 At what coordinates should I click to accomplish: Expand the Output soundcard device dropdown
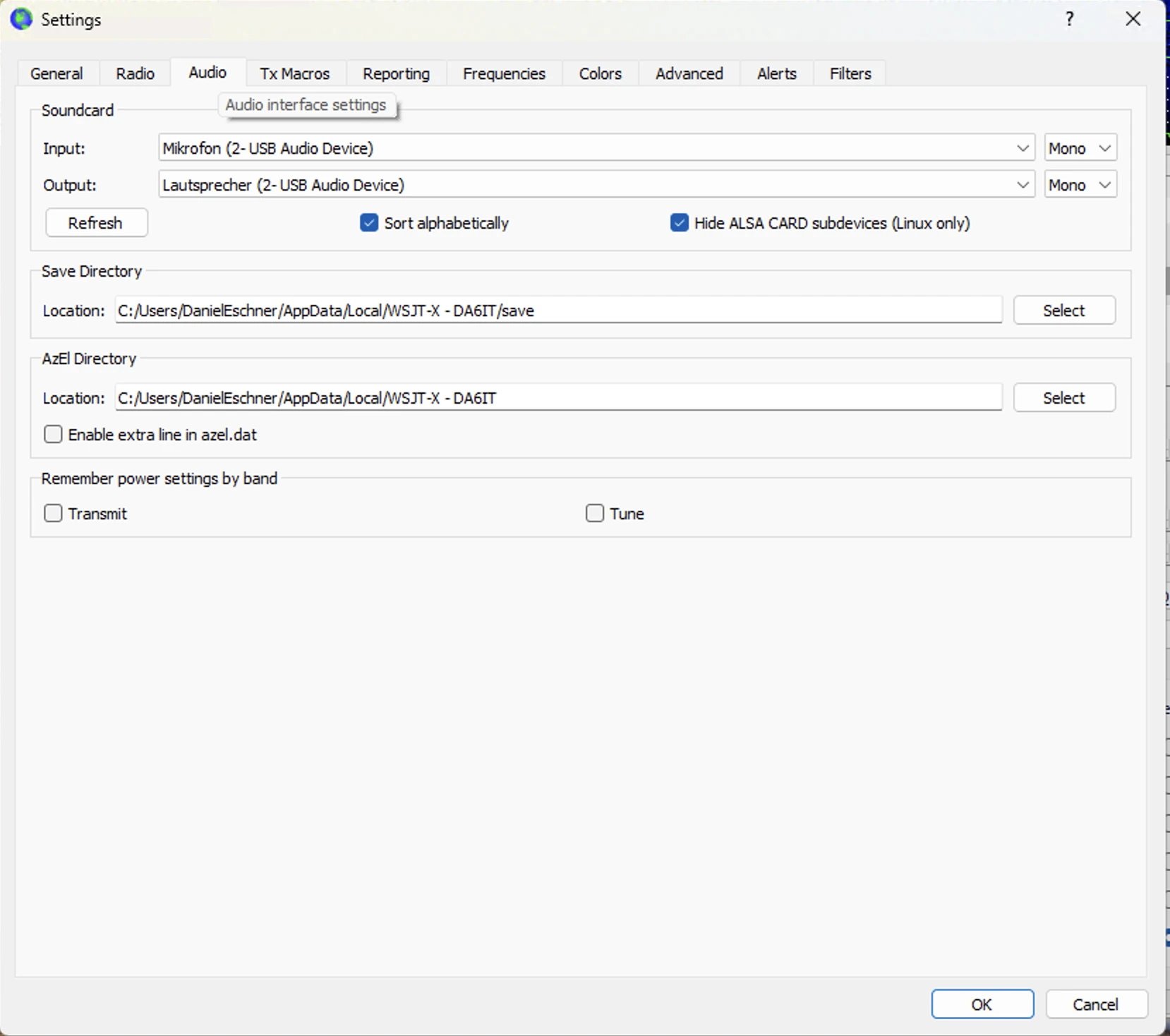click(x=596, y=185)
